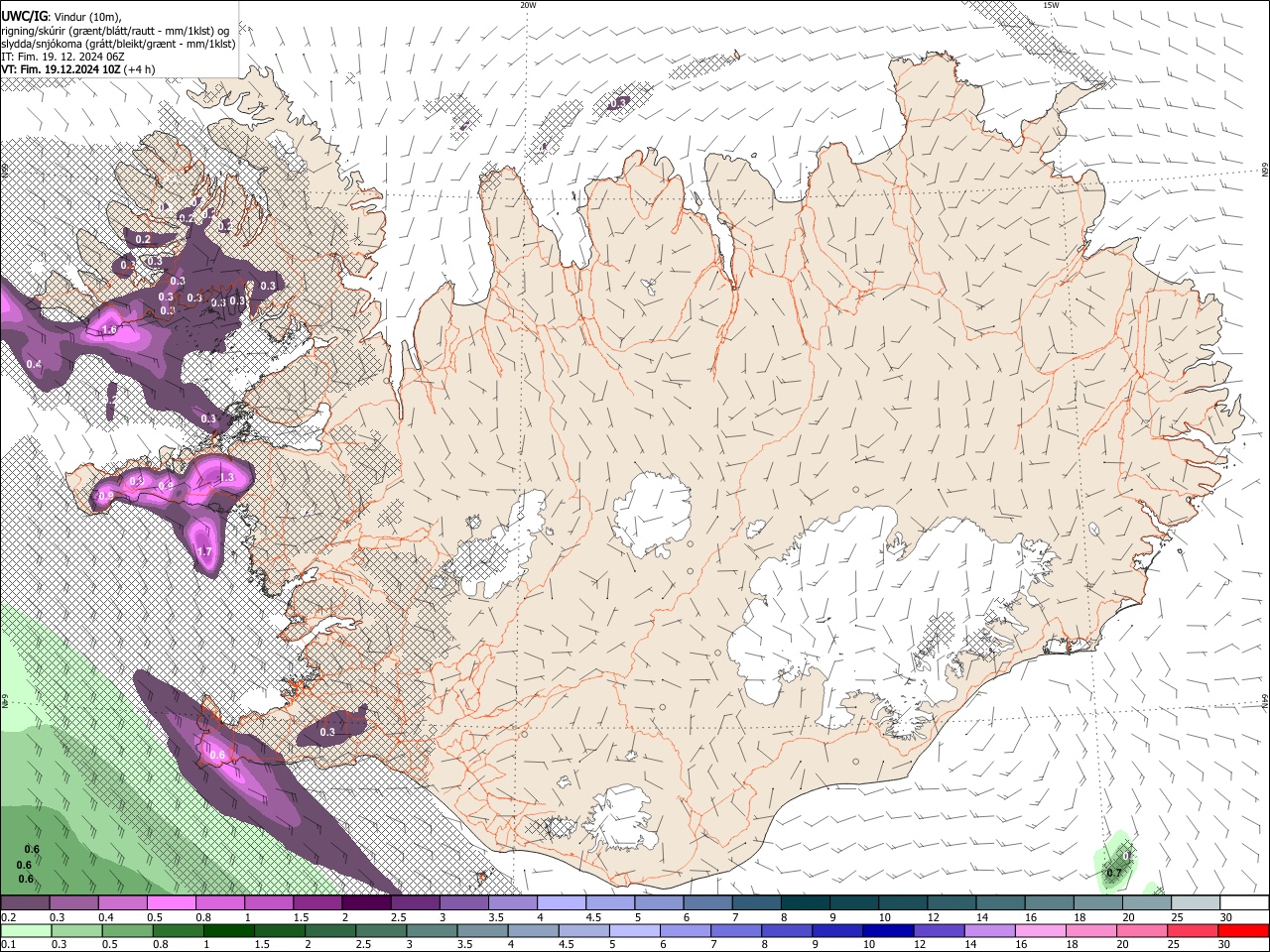Click the '30' label in the bottom legend row

1224,945
